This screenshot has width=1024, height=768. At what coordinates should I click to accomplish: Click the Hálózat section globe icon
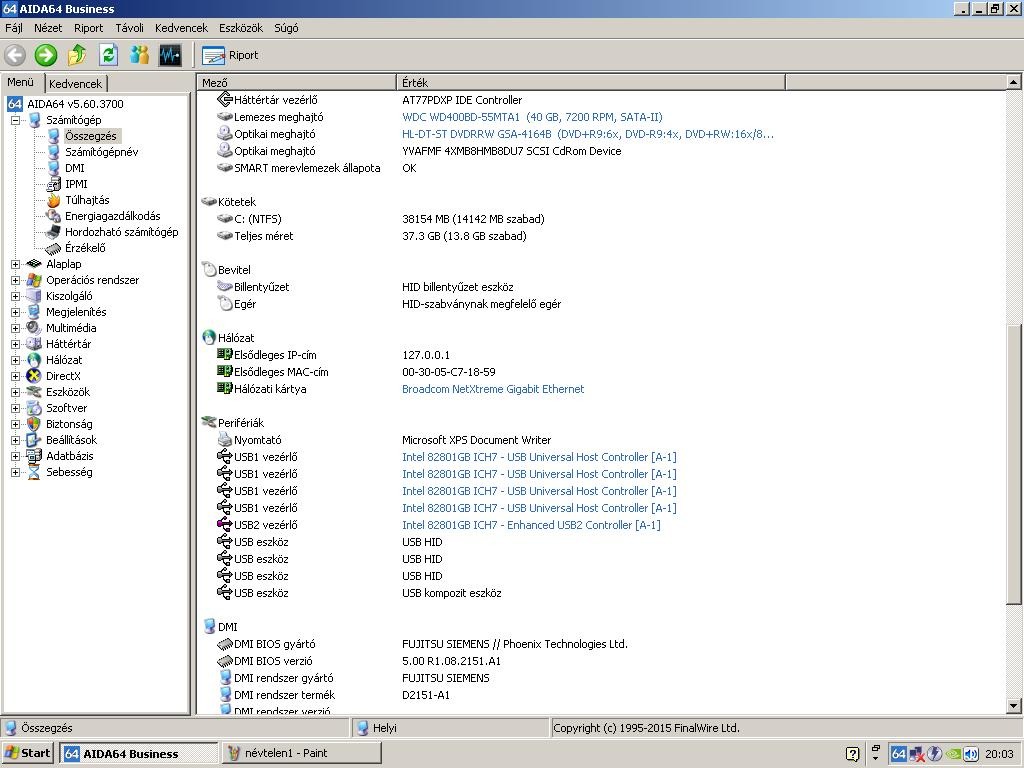209,338
